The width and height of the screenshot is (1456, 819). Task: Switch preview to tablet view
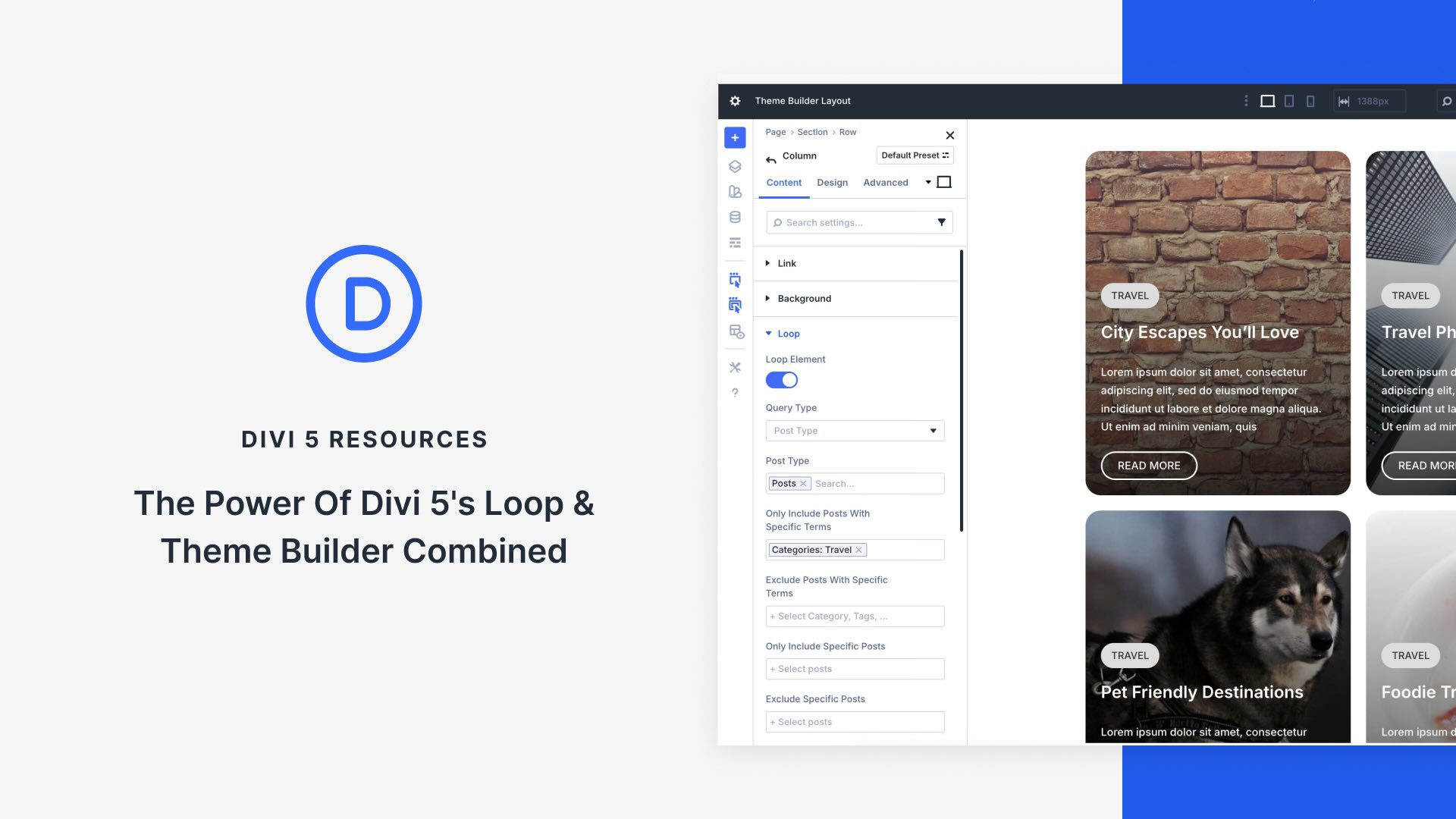coord(1289,100)
